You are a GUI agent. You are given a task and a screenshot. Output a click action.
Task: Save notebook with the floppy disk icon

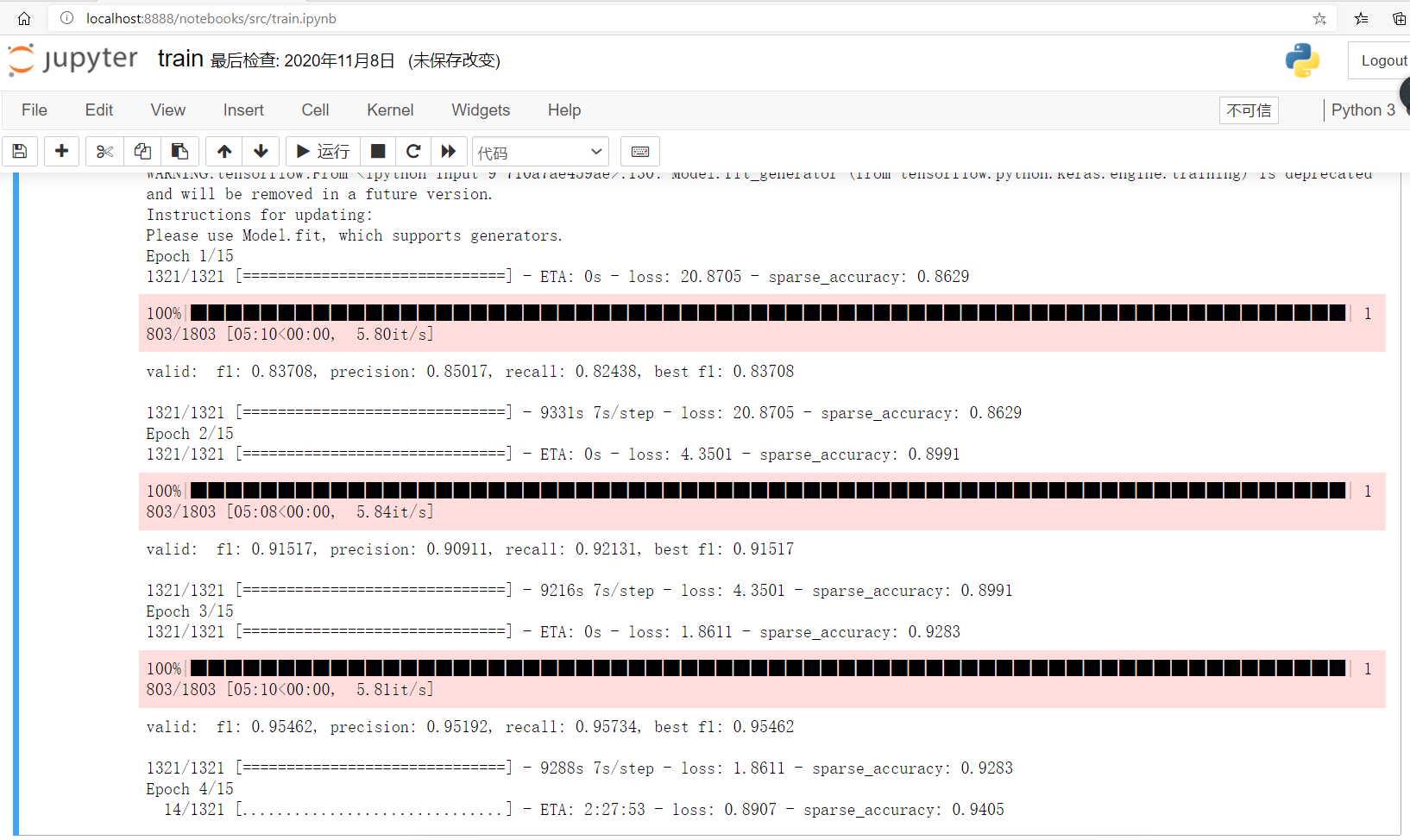(20, 152)
